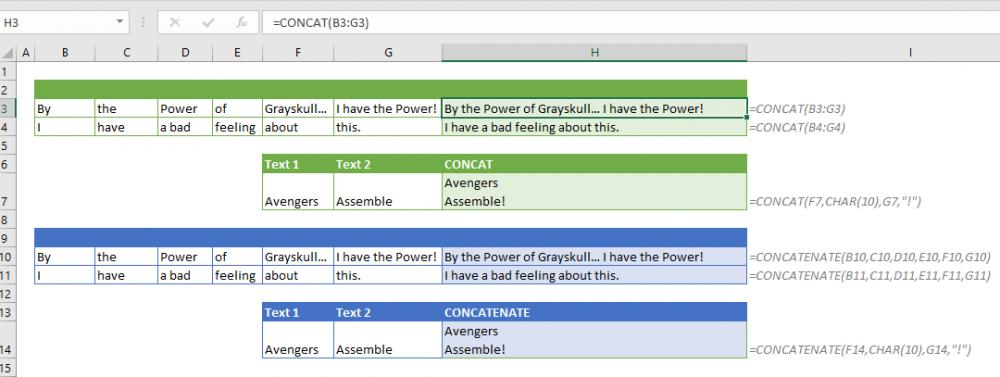Select the green CONCAT header cell
The width and height of the screenshot is (1000, 377).
pos(594,164)
